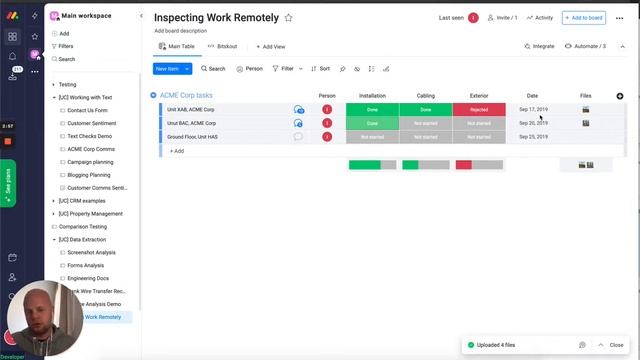Switch to the Main Table tab
640x360 pixels.
click(177, 47)
